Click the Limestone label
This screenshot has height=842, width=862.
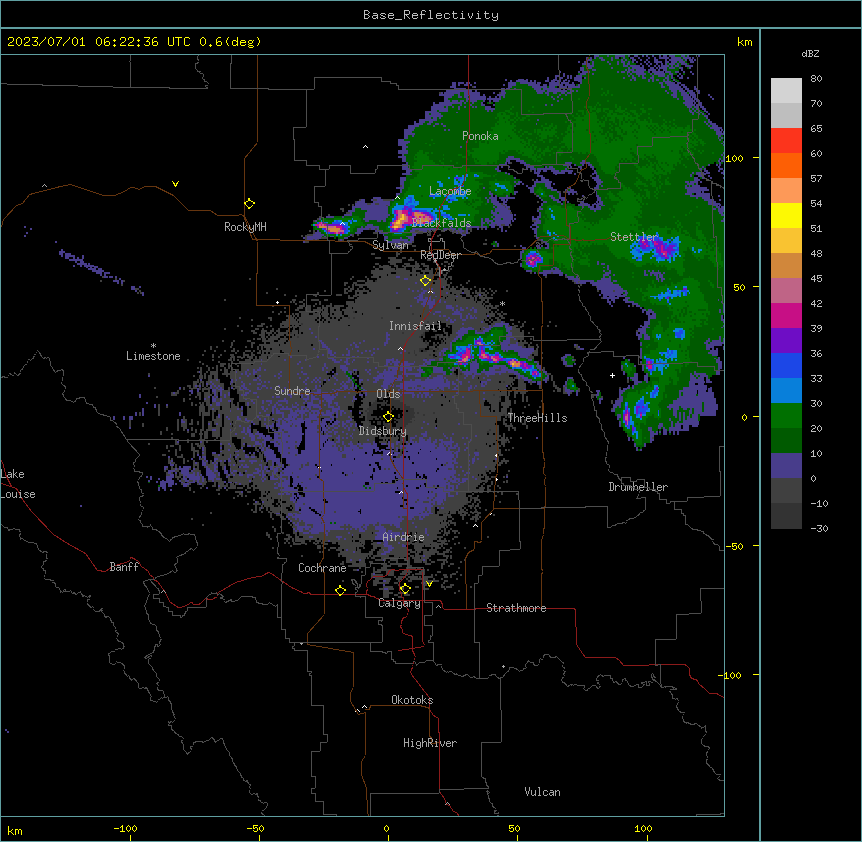[153, 356]
